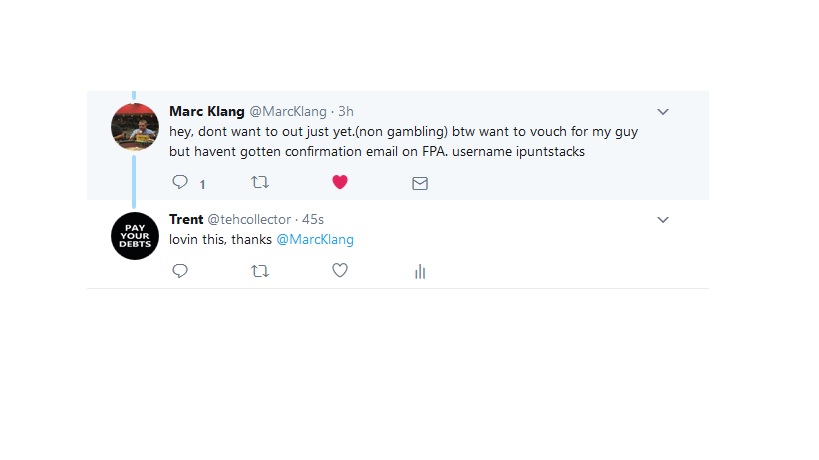Open the @MarcKlang mention in Trent's reply
819x460 pixels.
[315, 240]
